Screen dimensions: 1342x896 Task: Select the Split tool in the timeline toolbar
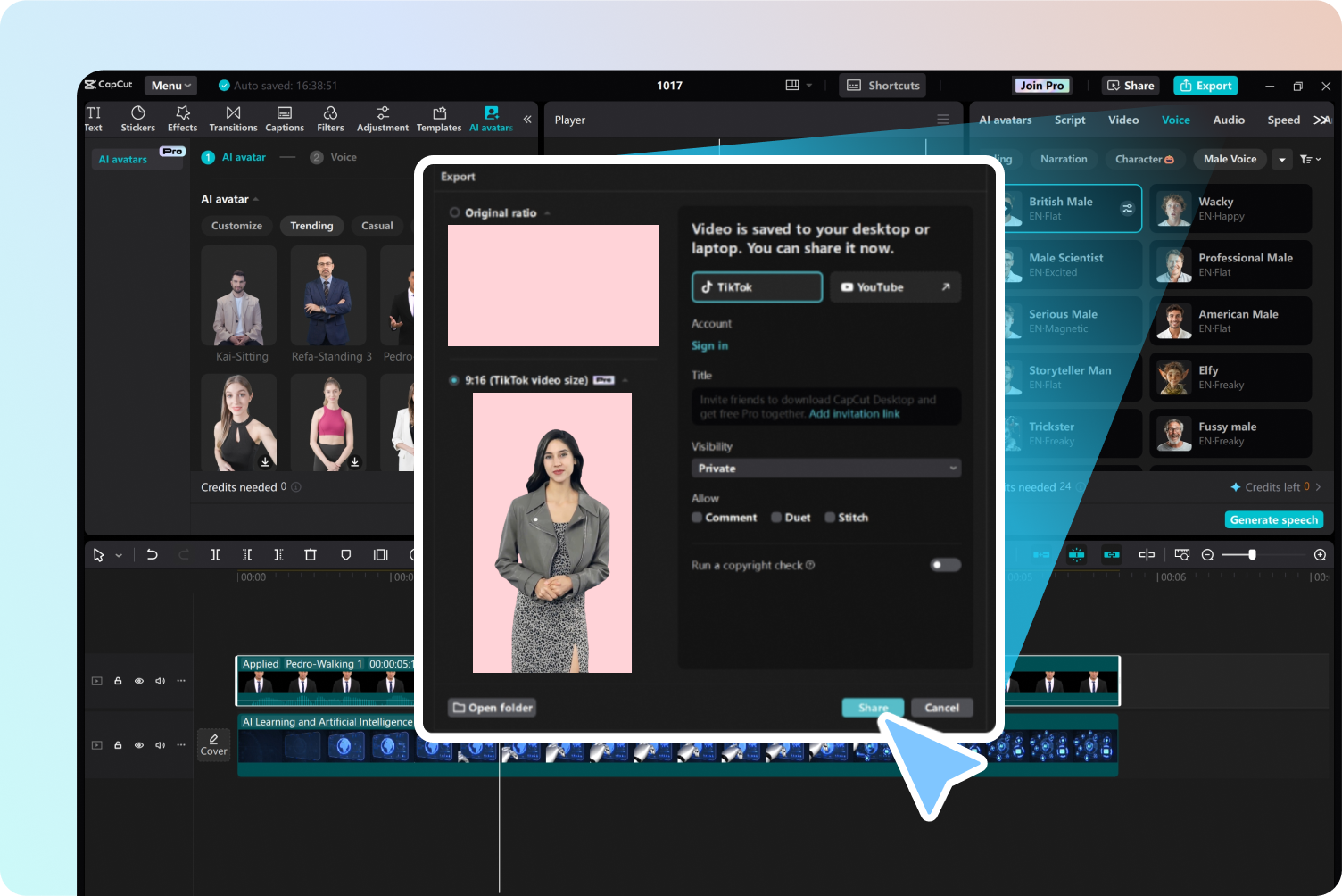(215, 554)
